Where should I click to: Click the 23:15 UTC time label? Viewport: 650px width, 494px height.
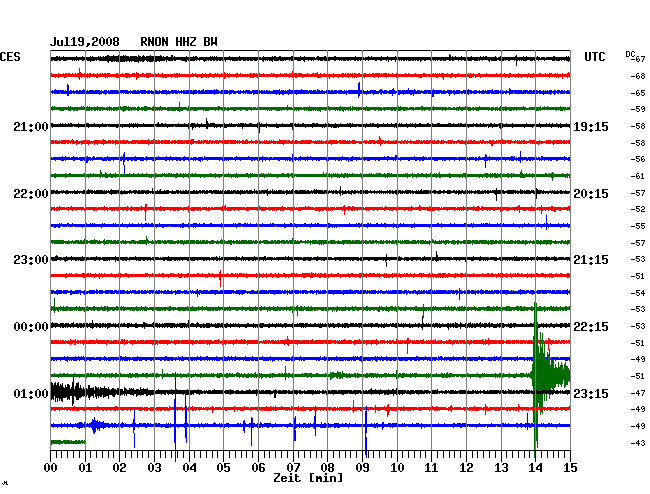(x=591, y=393)
